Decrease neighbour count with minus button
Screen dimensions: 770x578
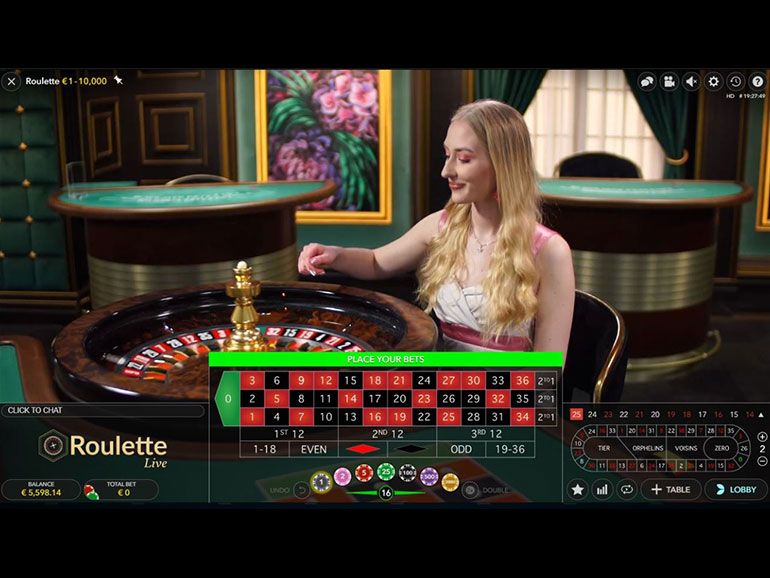(762, 461)
